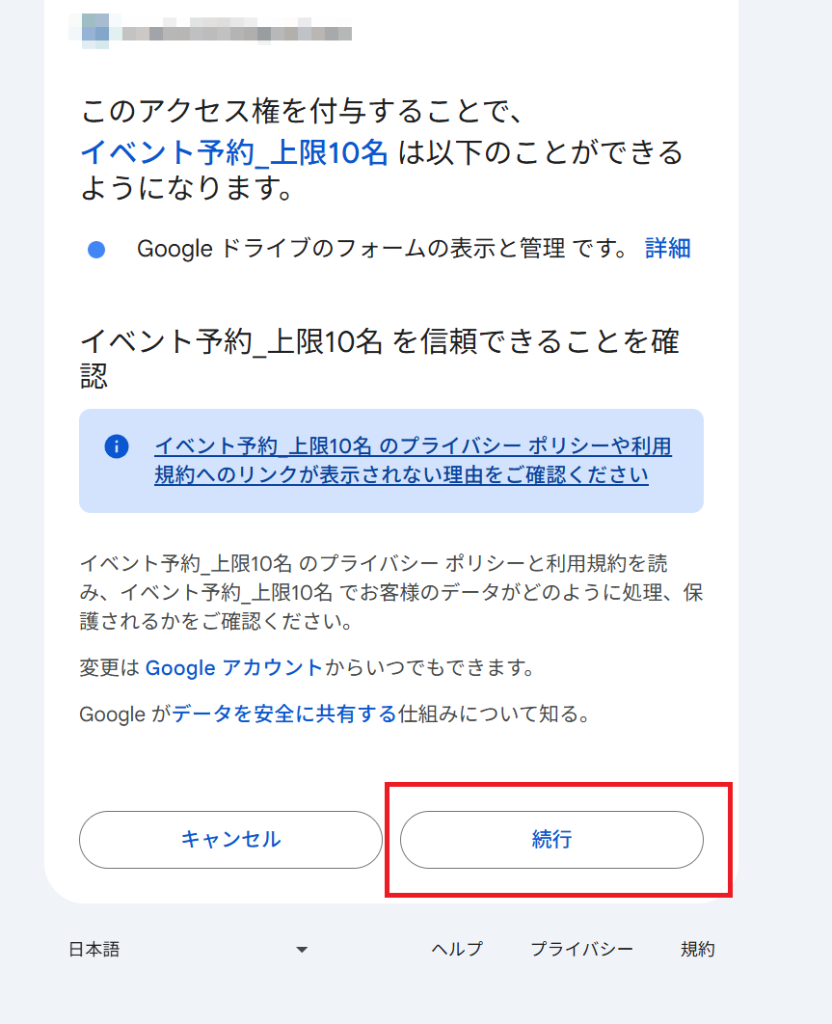The width and height of the screenshot is (832, 1024).
Task: Click the blue info circle icon
Action: pyautogui.click(x=116, y=447)
